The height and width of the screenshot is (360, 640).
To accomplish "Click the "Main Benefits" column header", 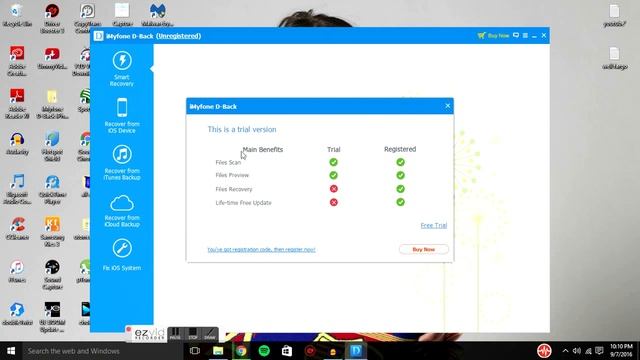I will (262, 149).
